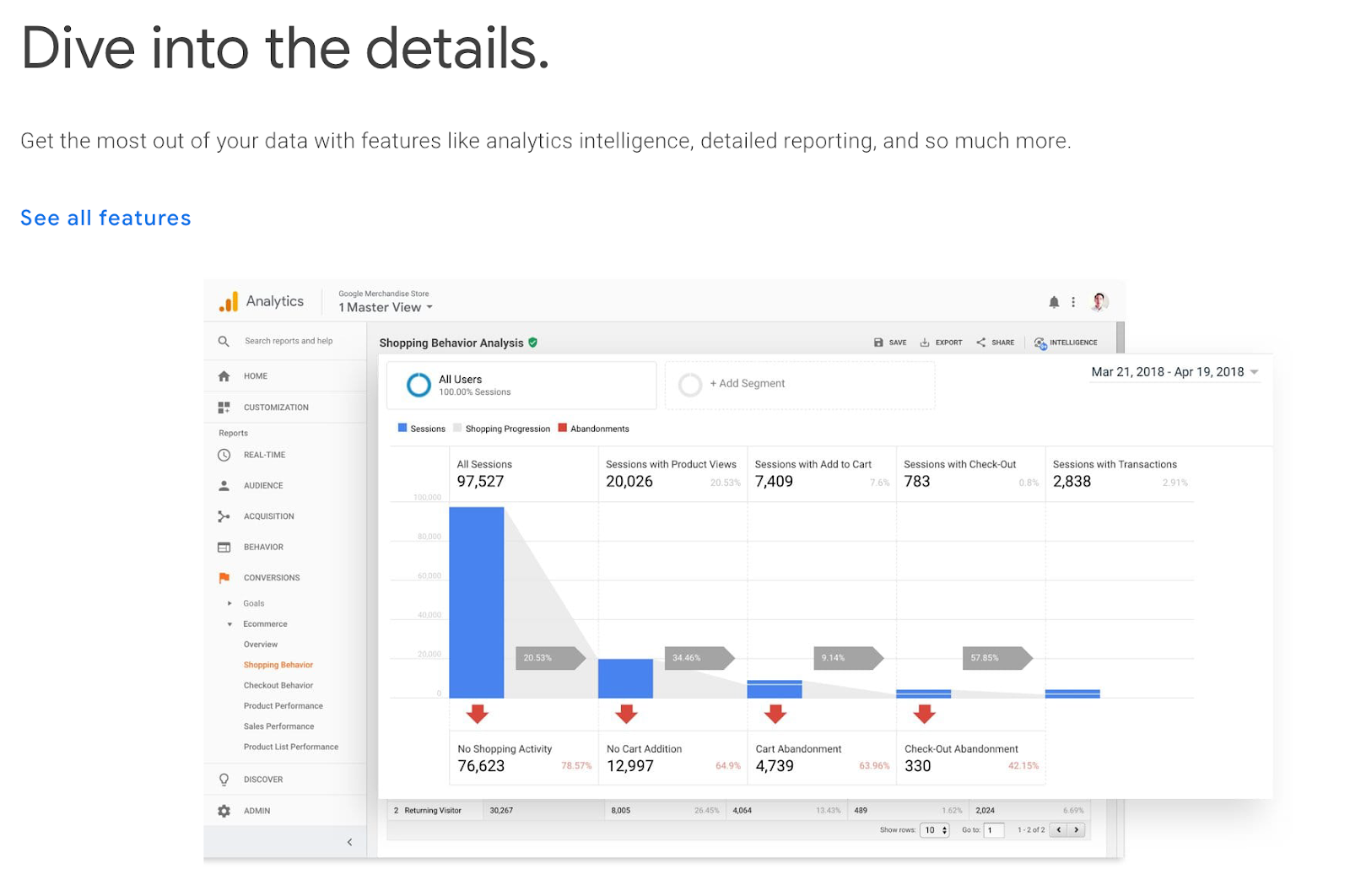Click the Add Segment empty circle

coord(690,385)
